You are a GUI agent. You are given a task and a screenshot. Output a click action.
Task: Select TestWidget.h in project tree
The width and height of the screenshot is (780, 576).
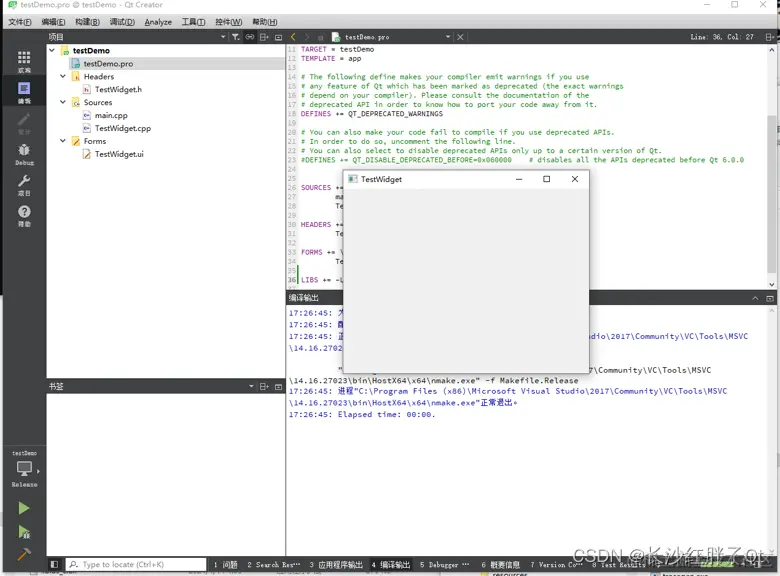coord(118,90)
